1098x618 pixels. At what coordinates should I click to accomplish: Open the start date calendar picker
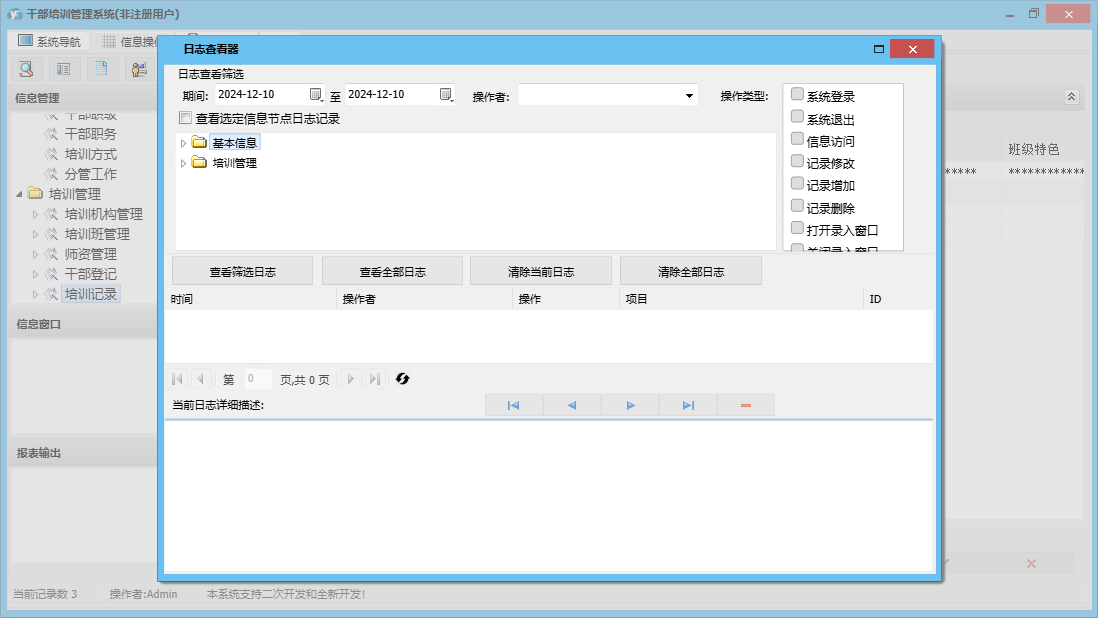(316, 94)
